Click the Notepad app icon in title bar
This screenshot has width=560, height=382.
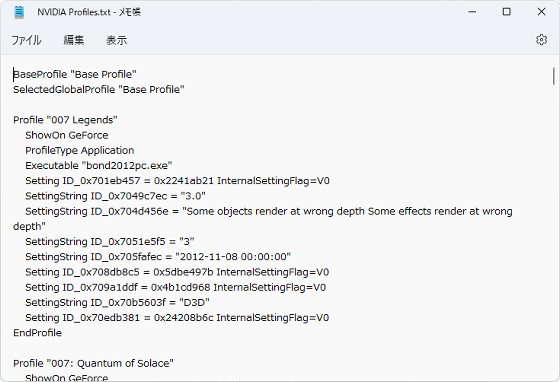tap(19, 12)
